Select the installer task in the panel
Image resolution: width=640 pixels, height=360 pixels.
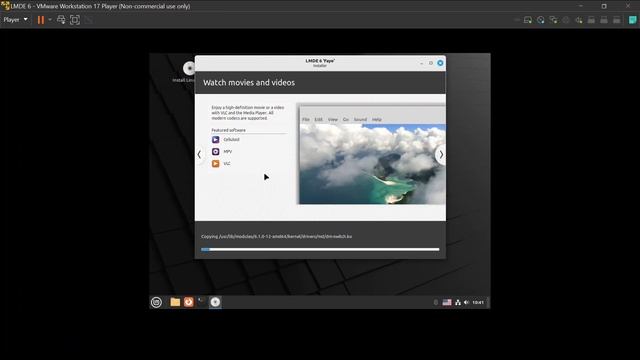pos(215,302)
